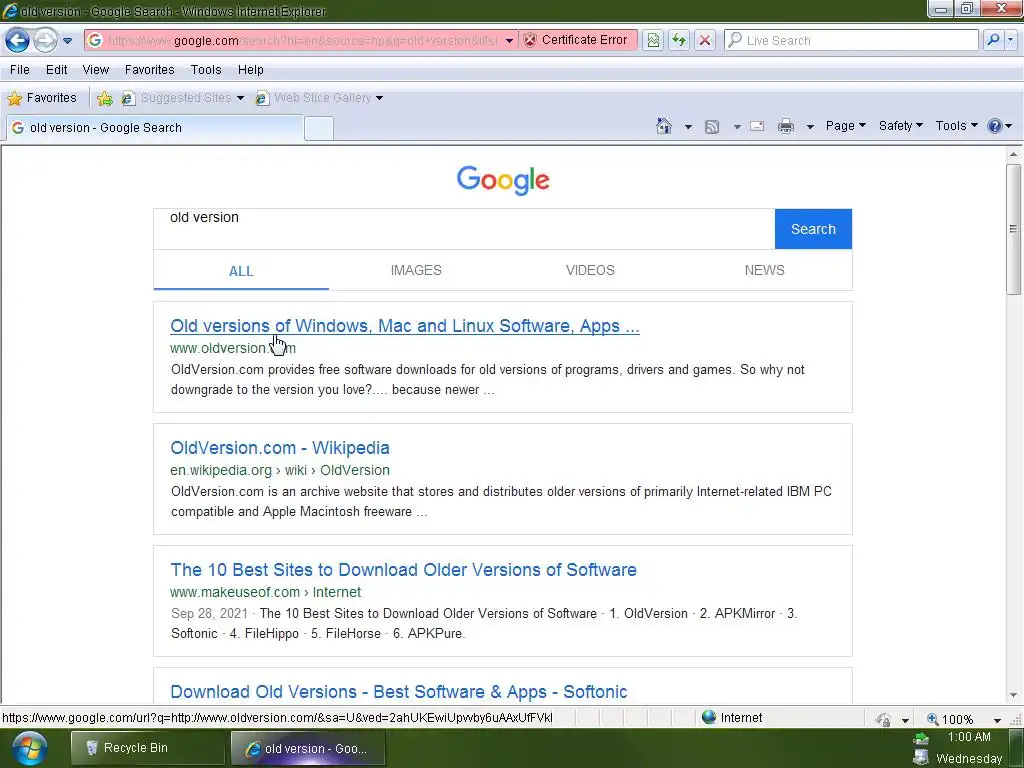Select the 'old version - Goo...' taskbar button
The width and height of the screenshot is (1024, 768).
(308, 748)
